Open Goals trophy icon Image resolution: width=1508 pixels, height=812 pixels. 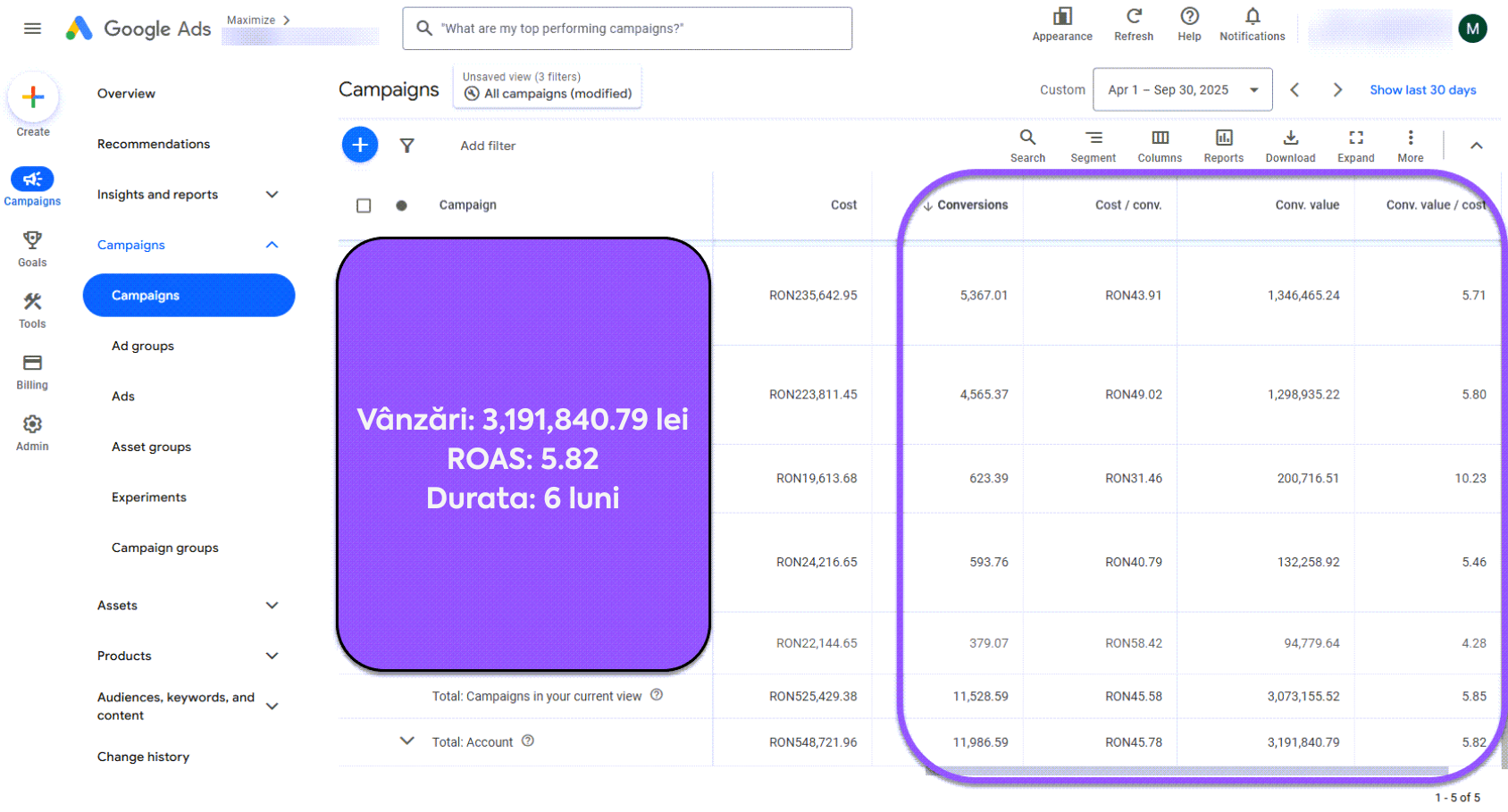click(x=32, y=240)
